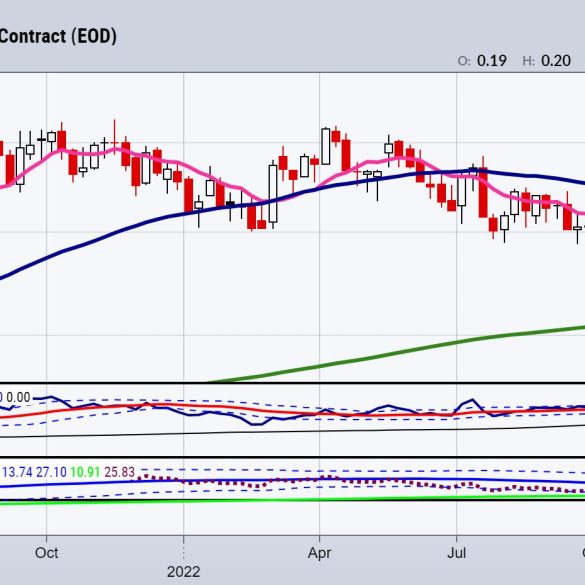Click the Oct label on time axis
The width and height of the screenshot is (585, 585).
(47, 553)
